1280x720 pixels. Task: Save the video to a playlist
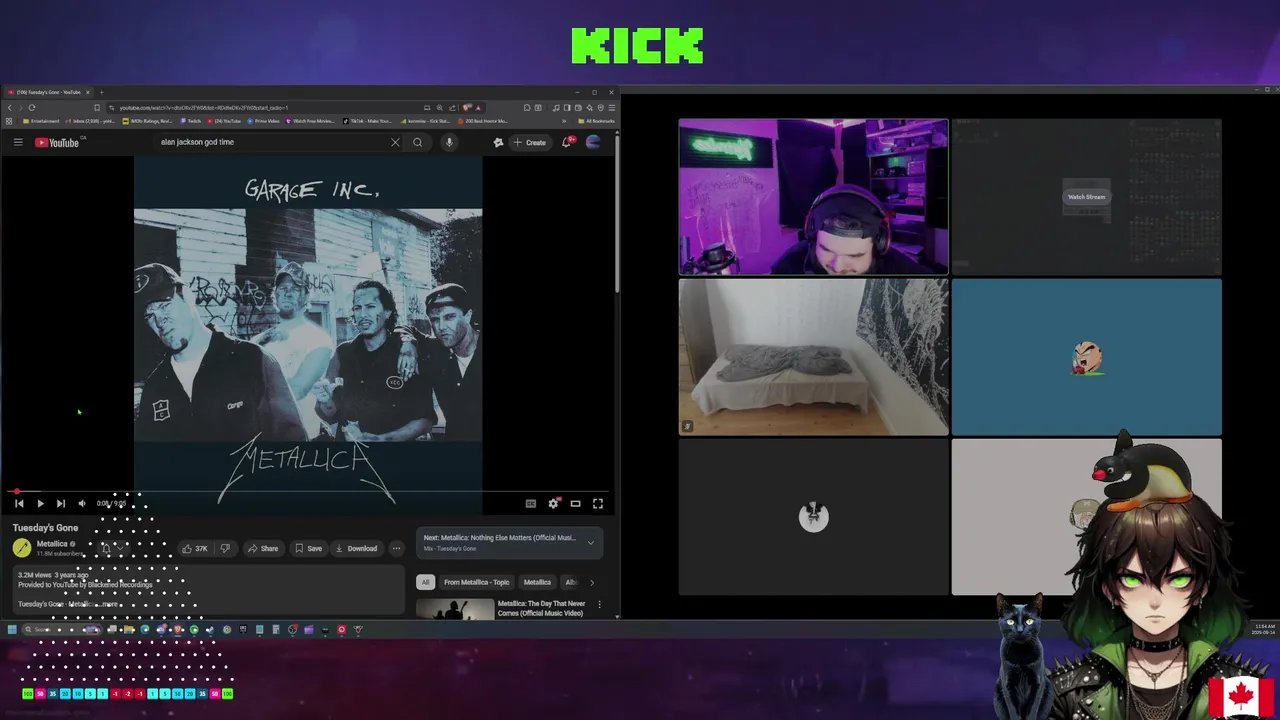tap(308, 548)
